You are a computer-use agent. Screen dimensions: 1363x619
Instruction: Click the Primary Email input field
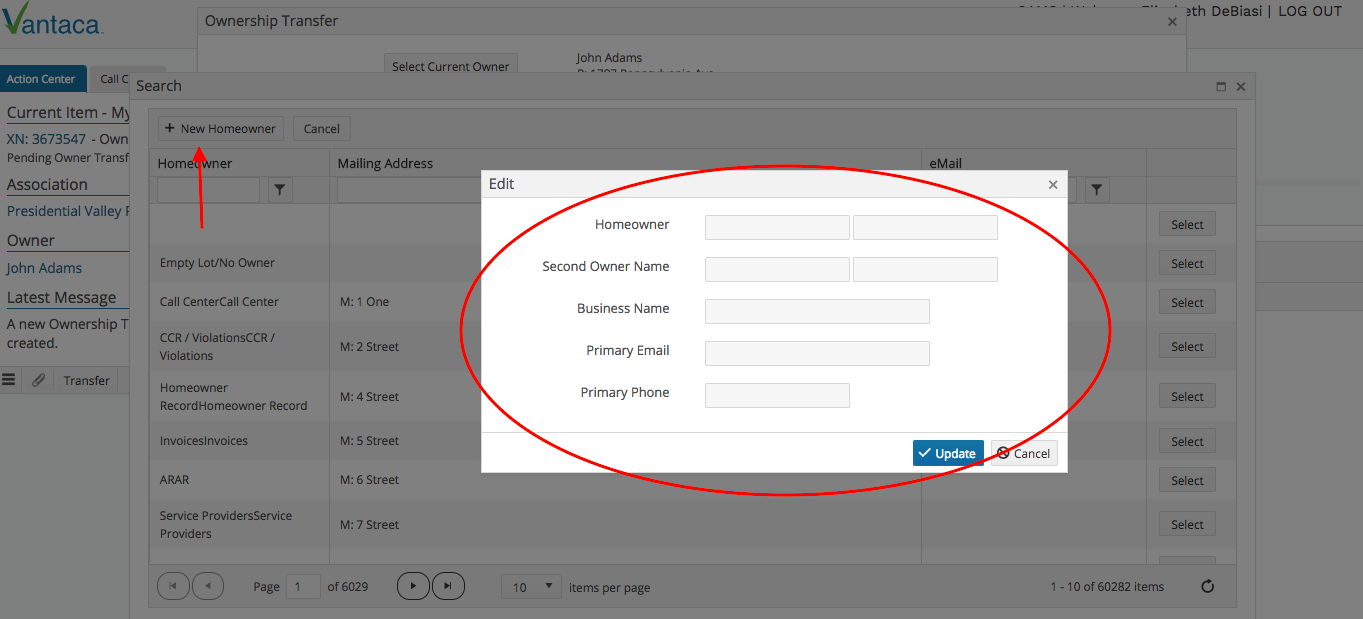click(816, 353)
